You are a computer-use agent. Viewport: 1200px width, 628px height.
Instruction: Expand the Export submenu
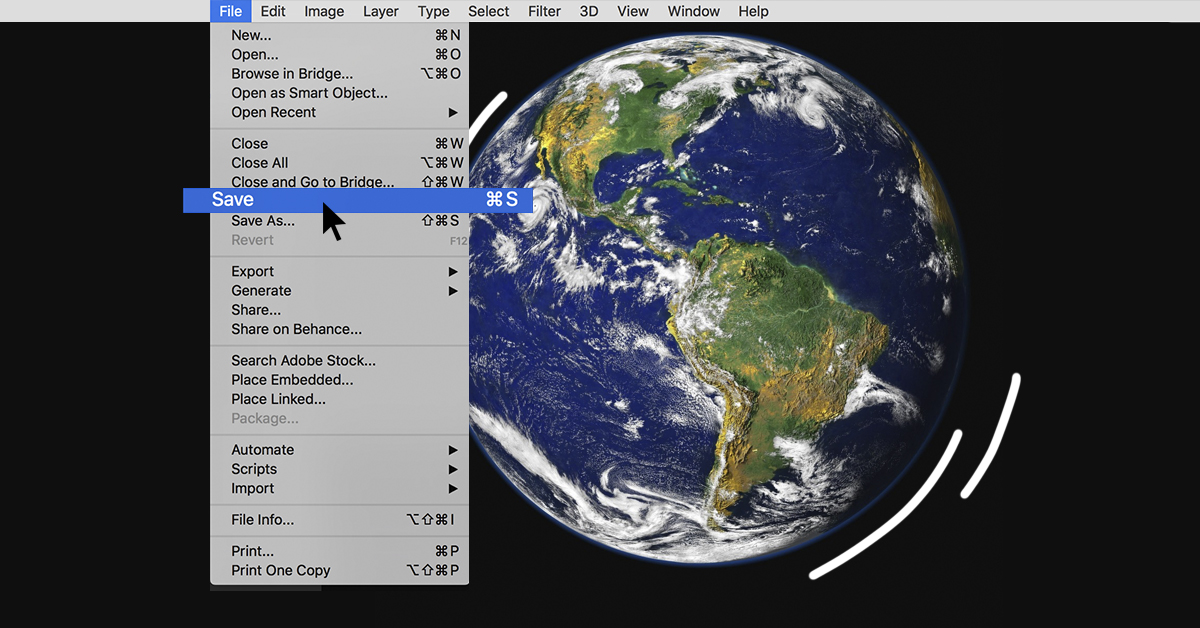coord(253,272)
